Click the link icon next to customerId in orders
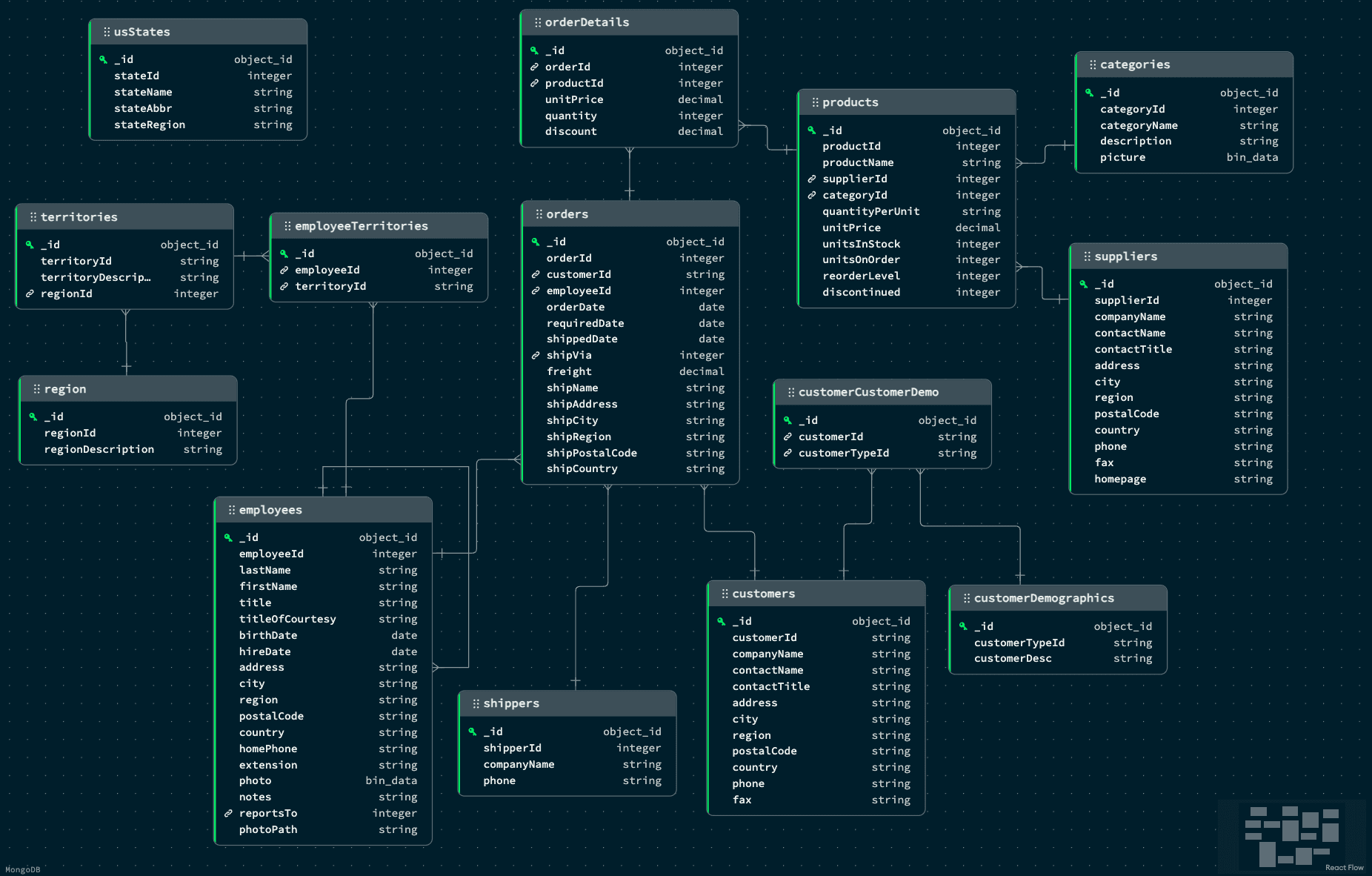Screen dimensions: 1372x876 pos(535,274)
